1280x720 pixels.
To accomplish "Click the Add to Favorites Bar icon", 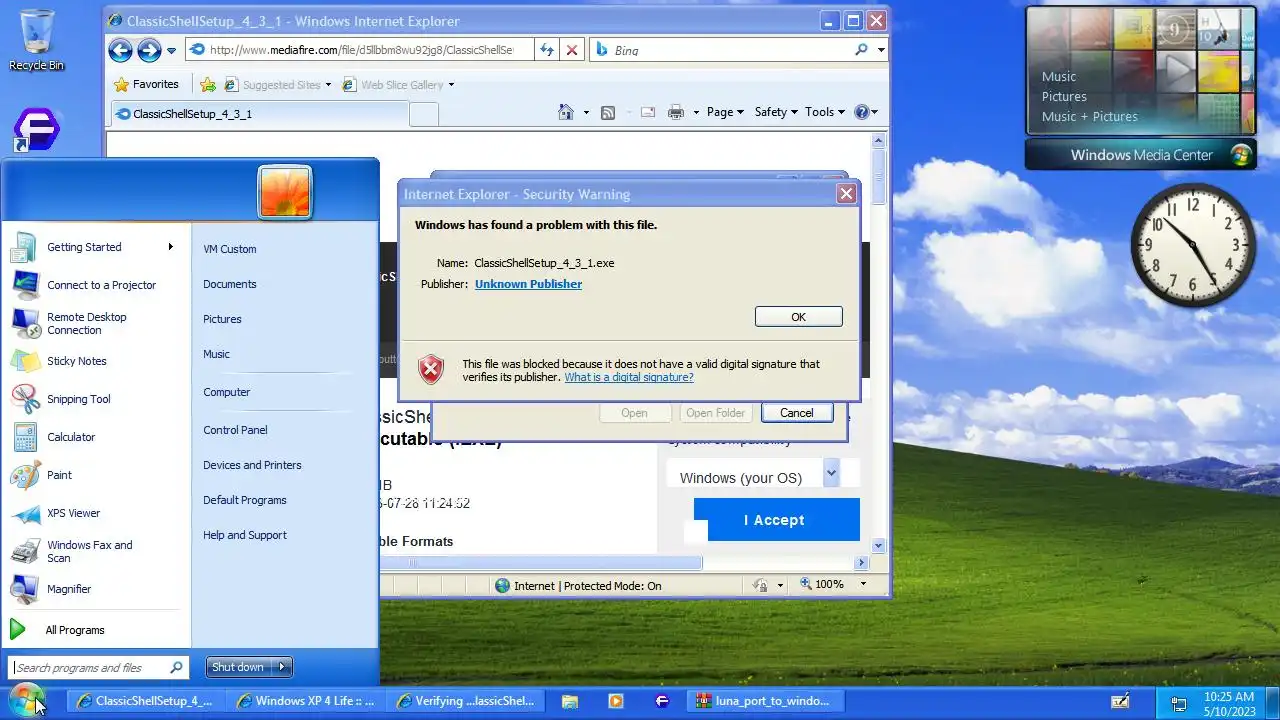I will (208, 85).
